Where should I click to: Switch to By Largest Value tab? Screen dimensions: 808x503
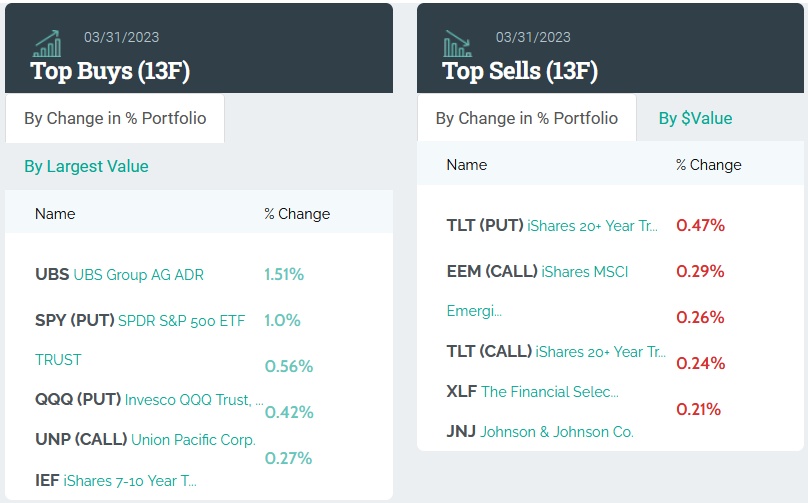[x=86, y=166]
